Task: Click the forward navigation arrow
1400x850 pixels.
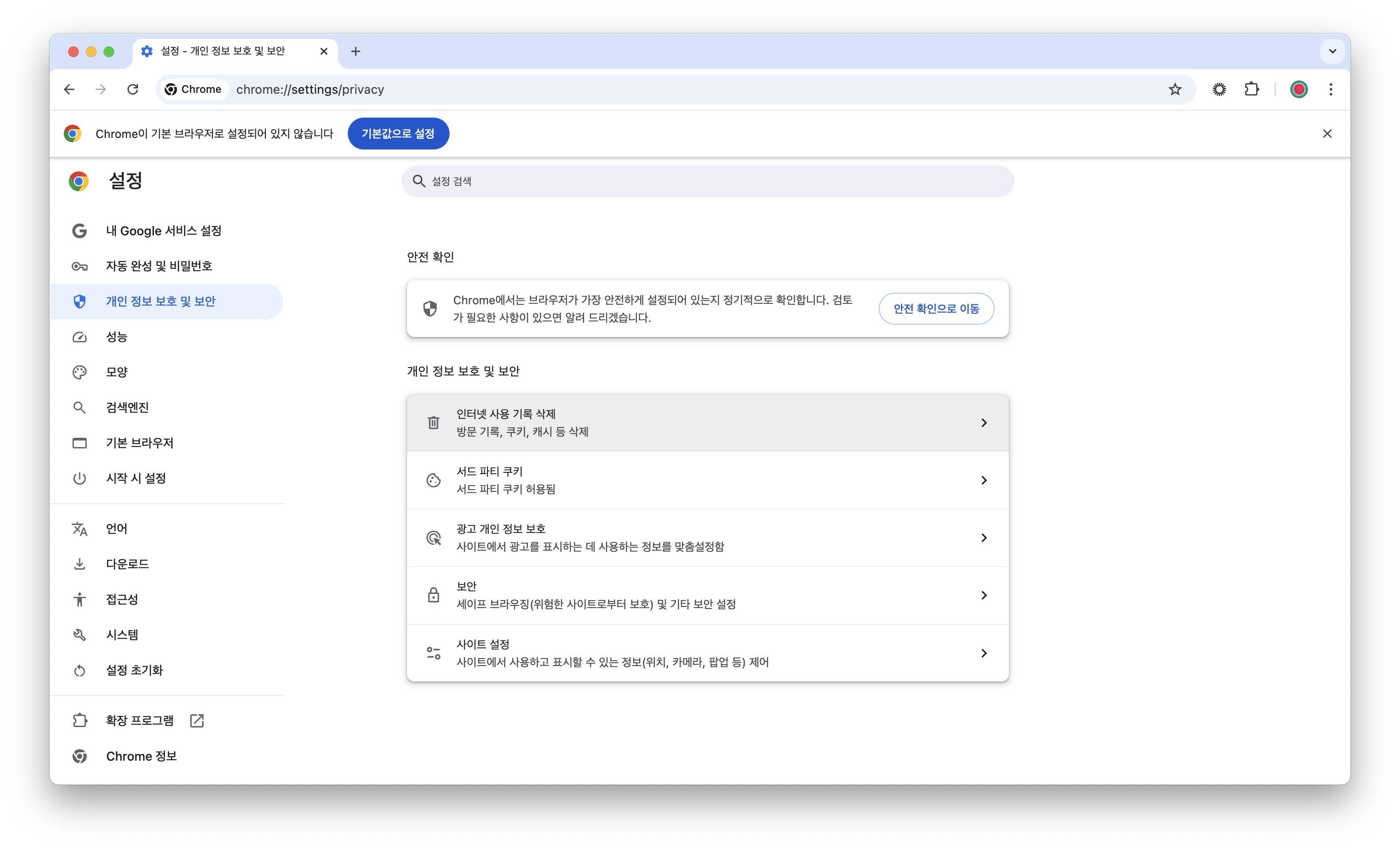Action: [x=100, y=89]
